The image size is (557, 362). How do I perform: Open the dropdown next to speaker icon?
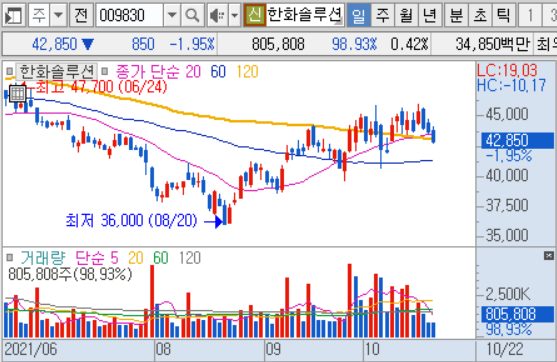[x=234, y=15]
